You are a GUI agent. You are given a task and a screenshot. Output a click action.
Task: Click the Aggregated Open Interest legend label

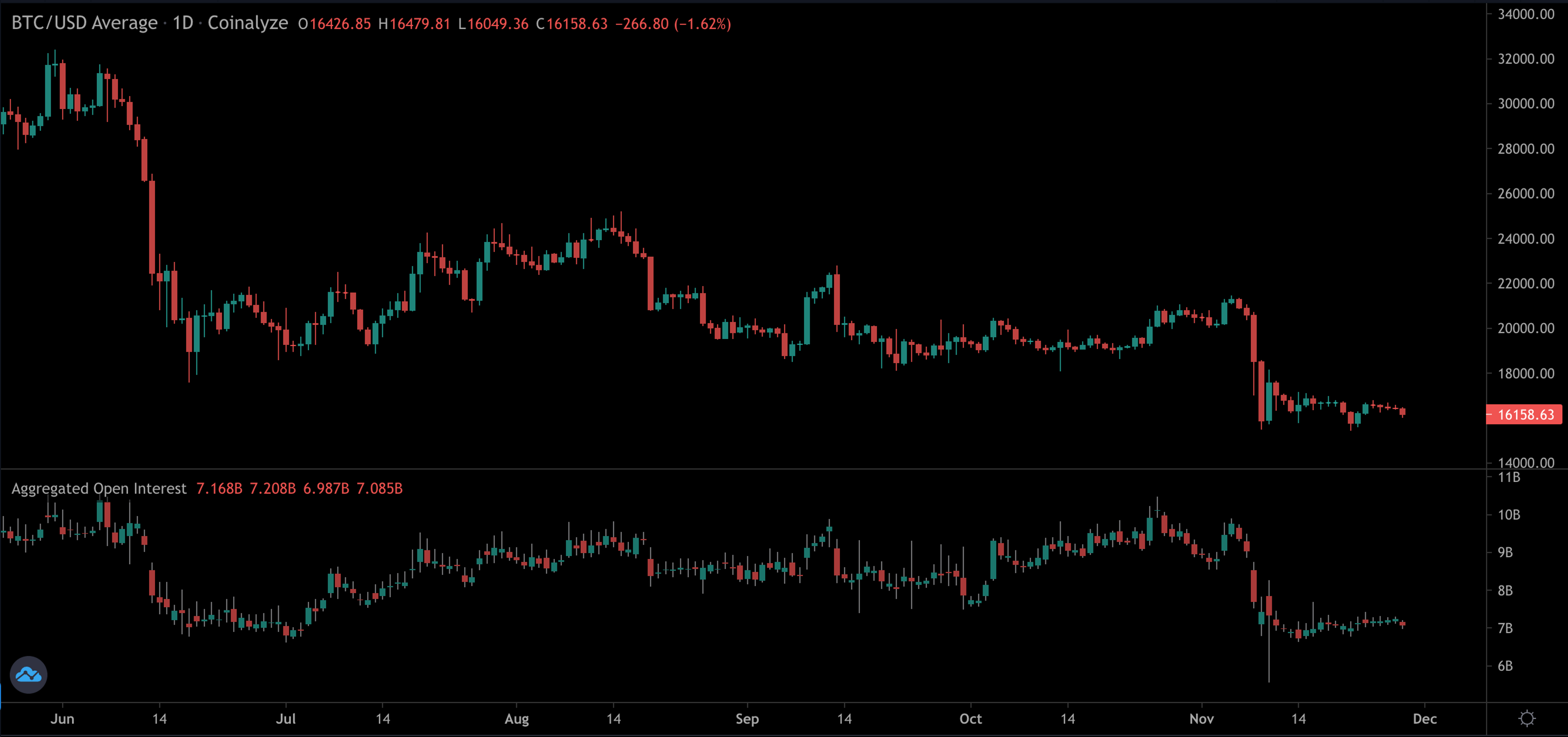[x=99, y=489]
